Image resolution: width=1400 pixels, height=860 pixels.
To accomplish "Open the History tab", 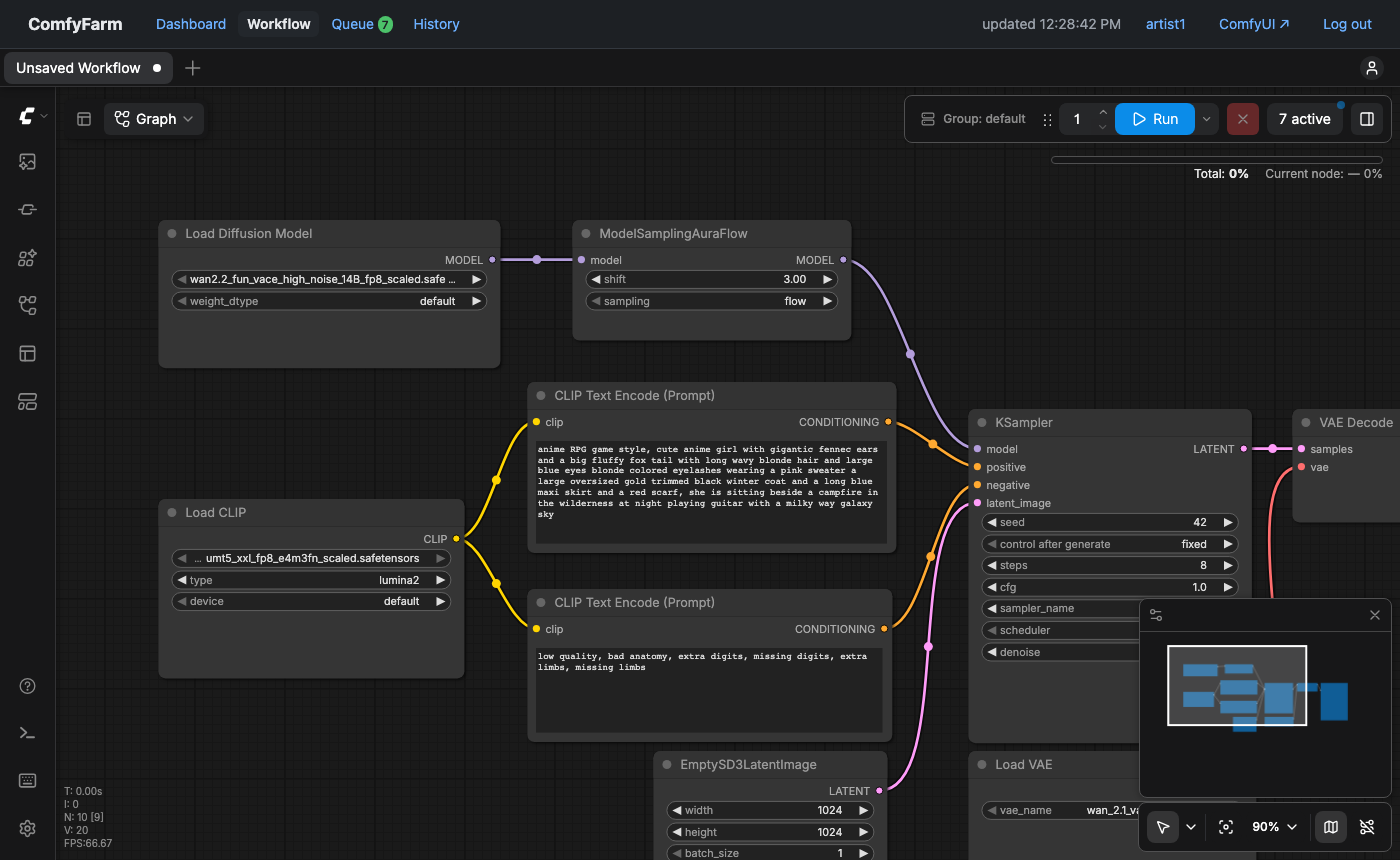I will (x=436, y=24).
